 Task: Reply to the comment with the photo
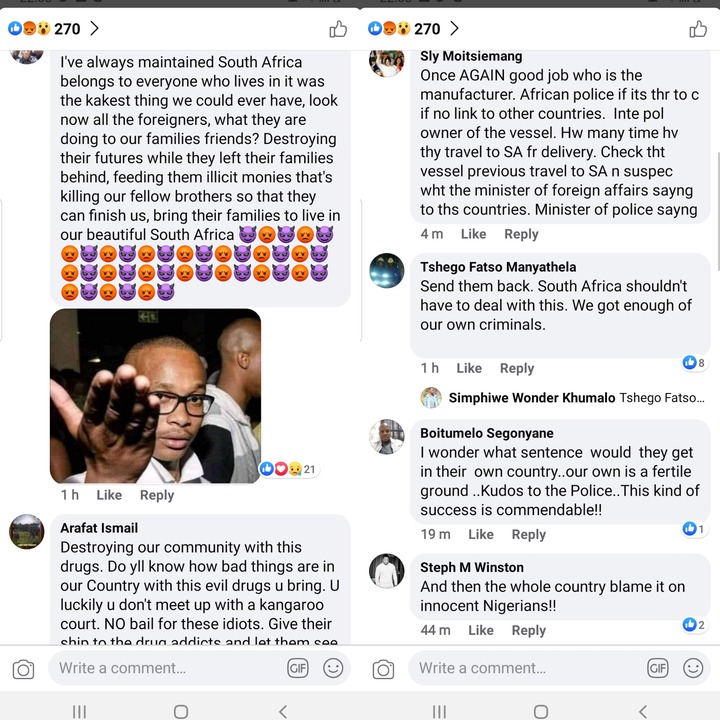(157, 495)
